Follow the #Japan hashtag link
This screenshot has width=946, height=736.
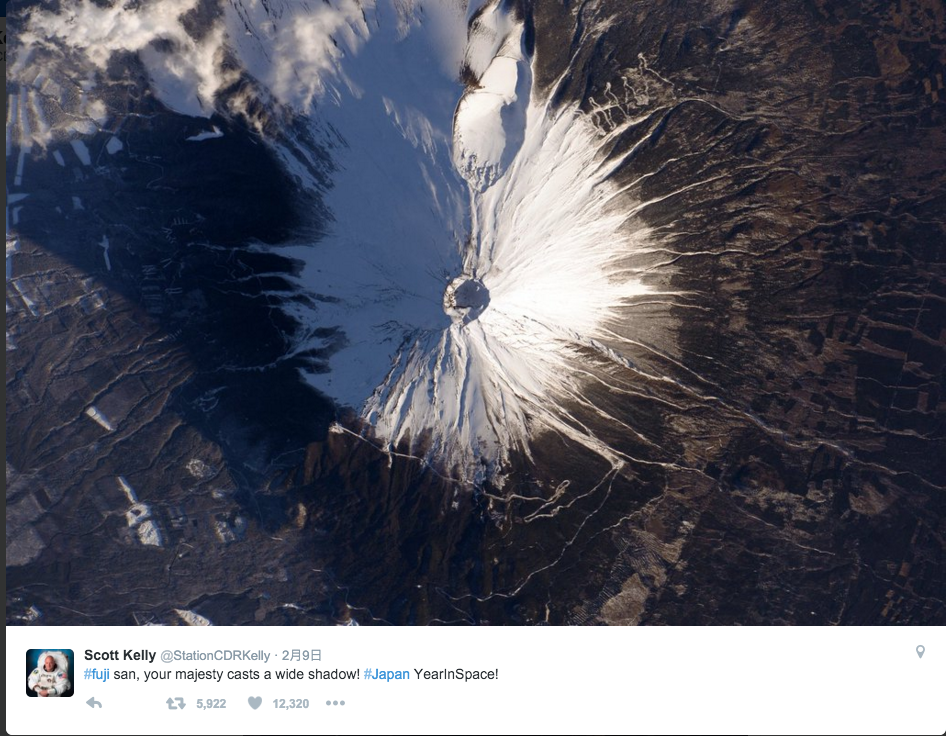387,674
